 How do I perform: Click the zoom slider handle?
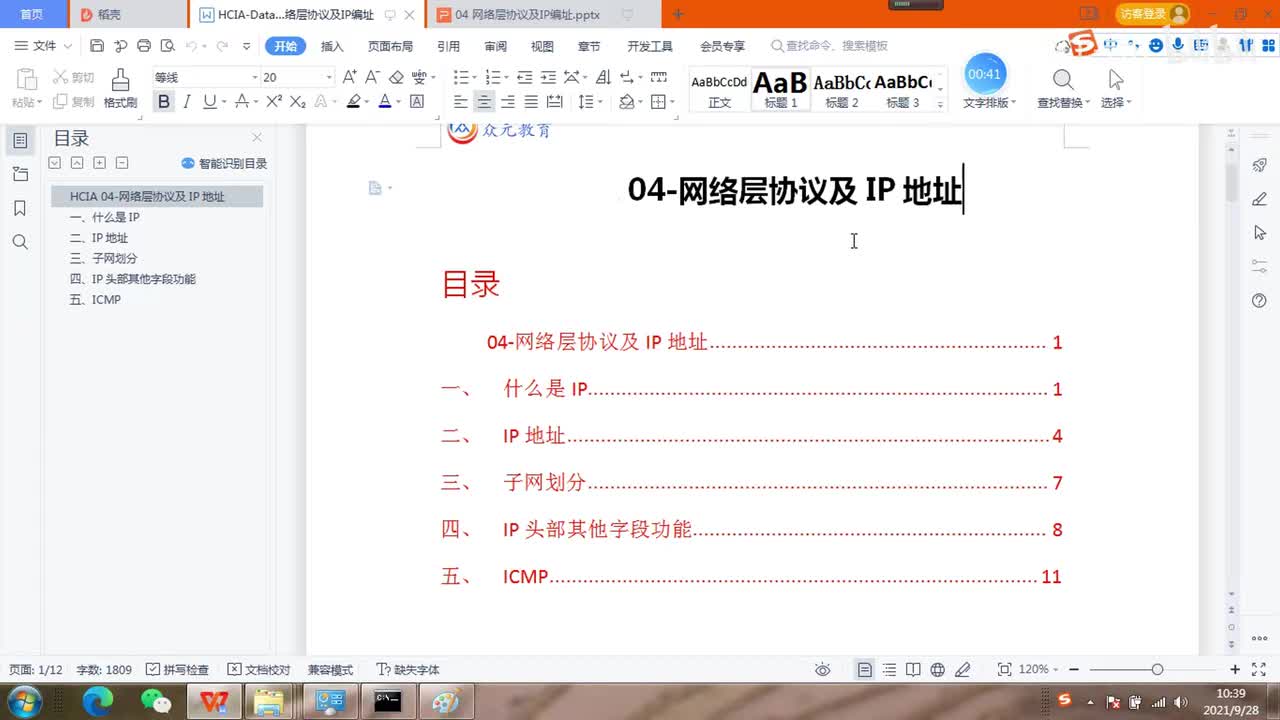pyautogui.click(x=1157, y=670)
